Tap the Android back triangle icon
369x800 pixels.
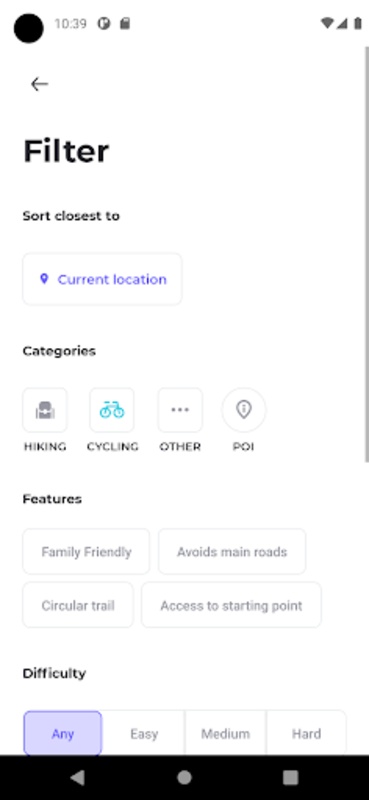78,777
